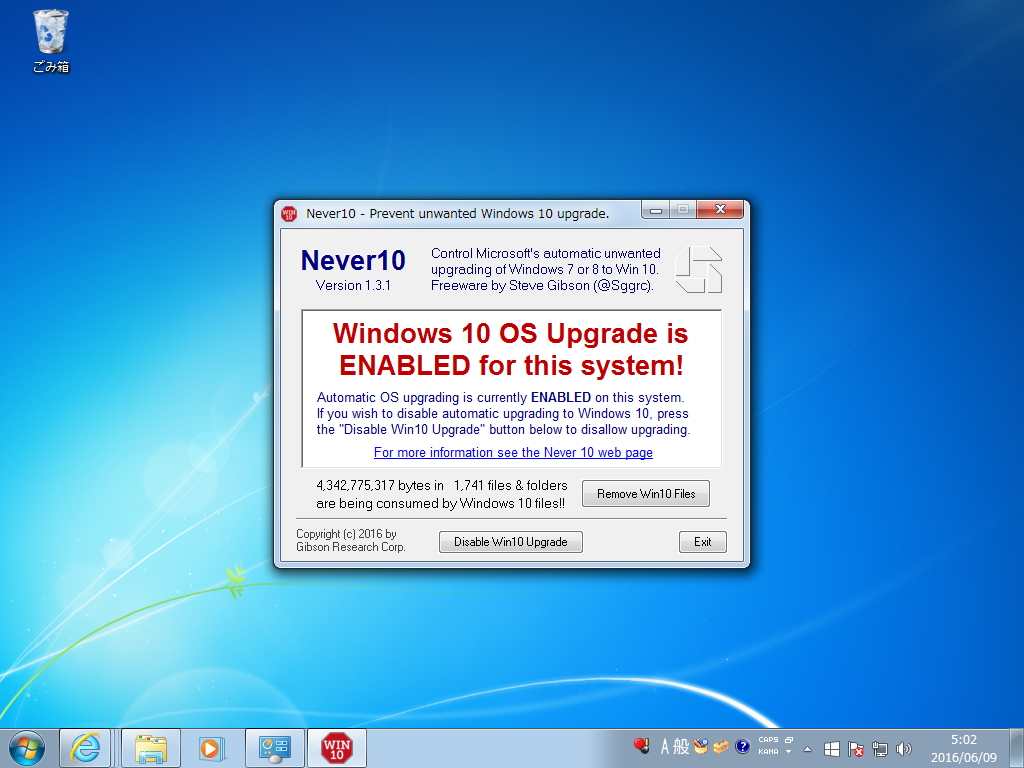Viewport: 1024px width, 768px height.
Task: Click the speaker icon in the system tray
Action: (903, 748)
